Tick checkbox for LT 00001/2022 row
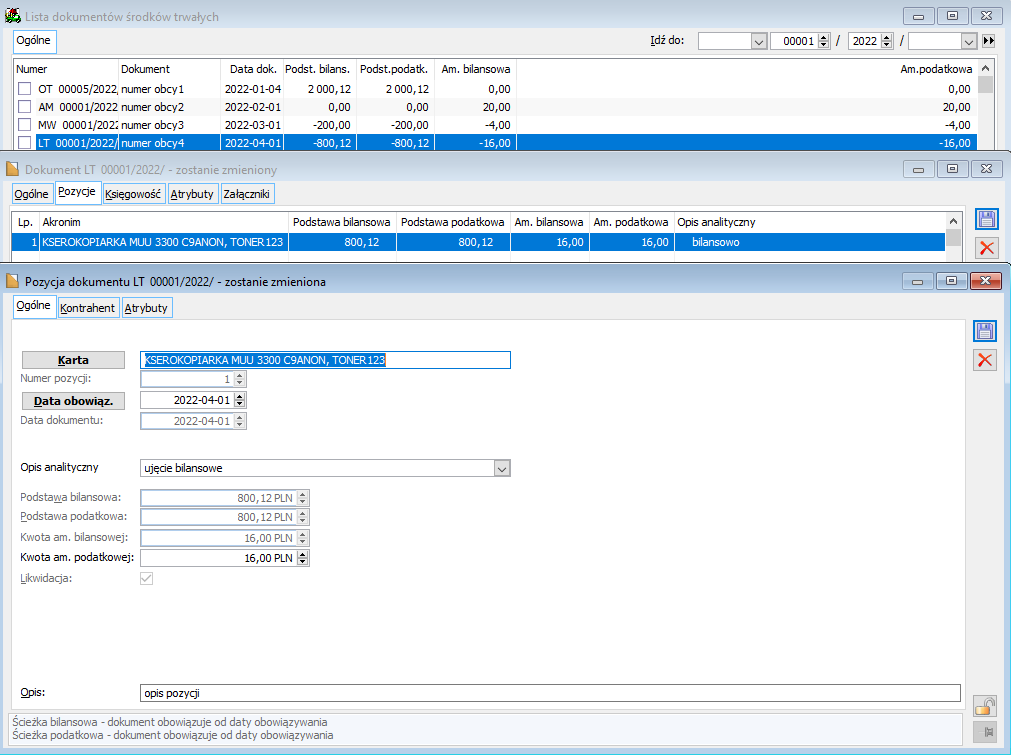1011x755 pixels. (25, 142)
